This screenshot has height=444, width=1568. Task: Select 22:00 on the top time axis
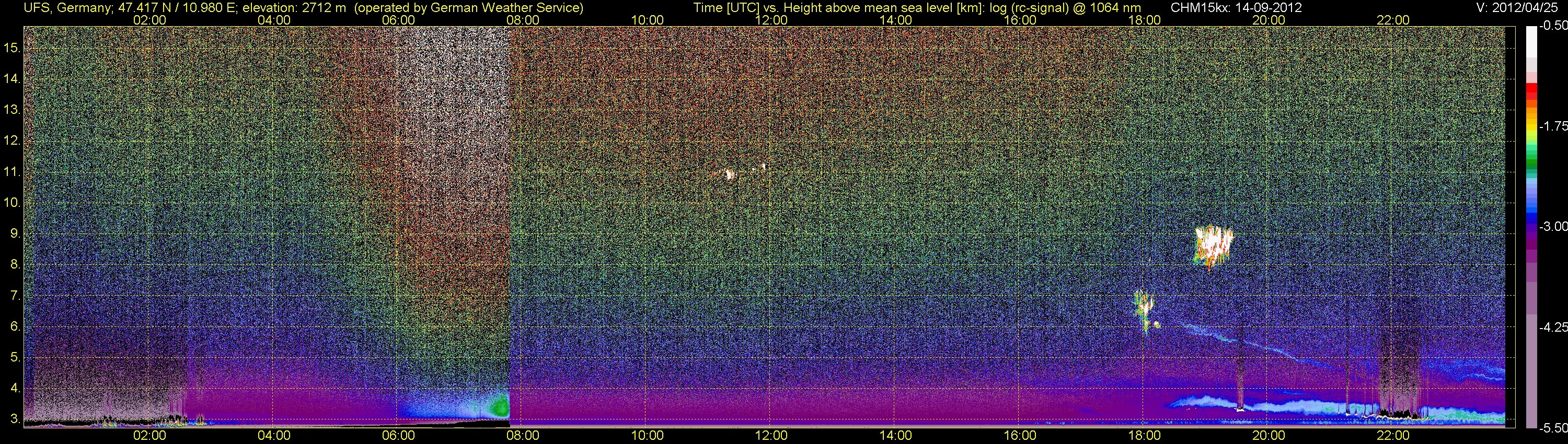tap(1393, 20)
